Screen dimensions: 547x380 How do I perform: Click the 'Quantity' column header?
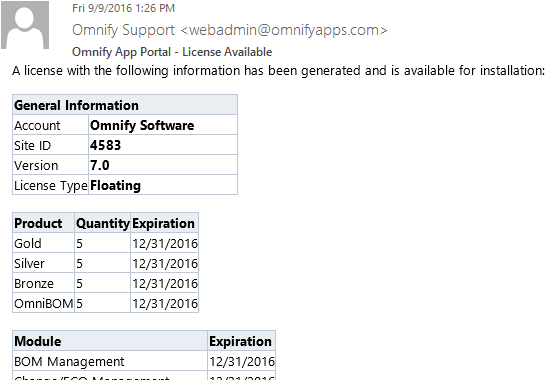tap(103, 223)
